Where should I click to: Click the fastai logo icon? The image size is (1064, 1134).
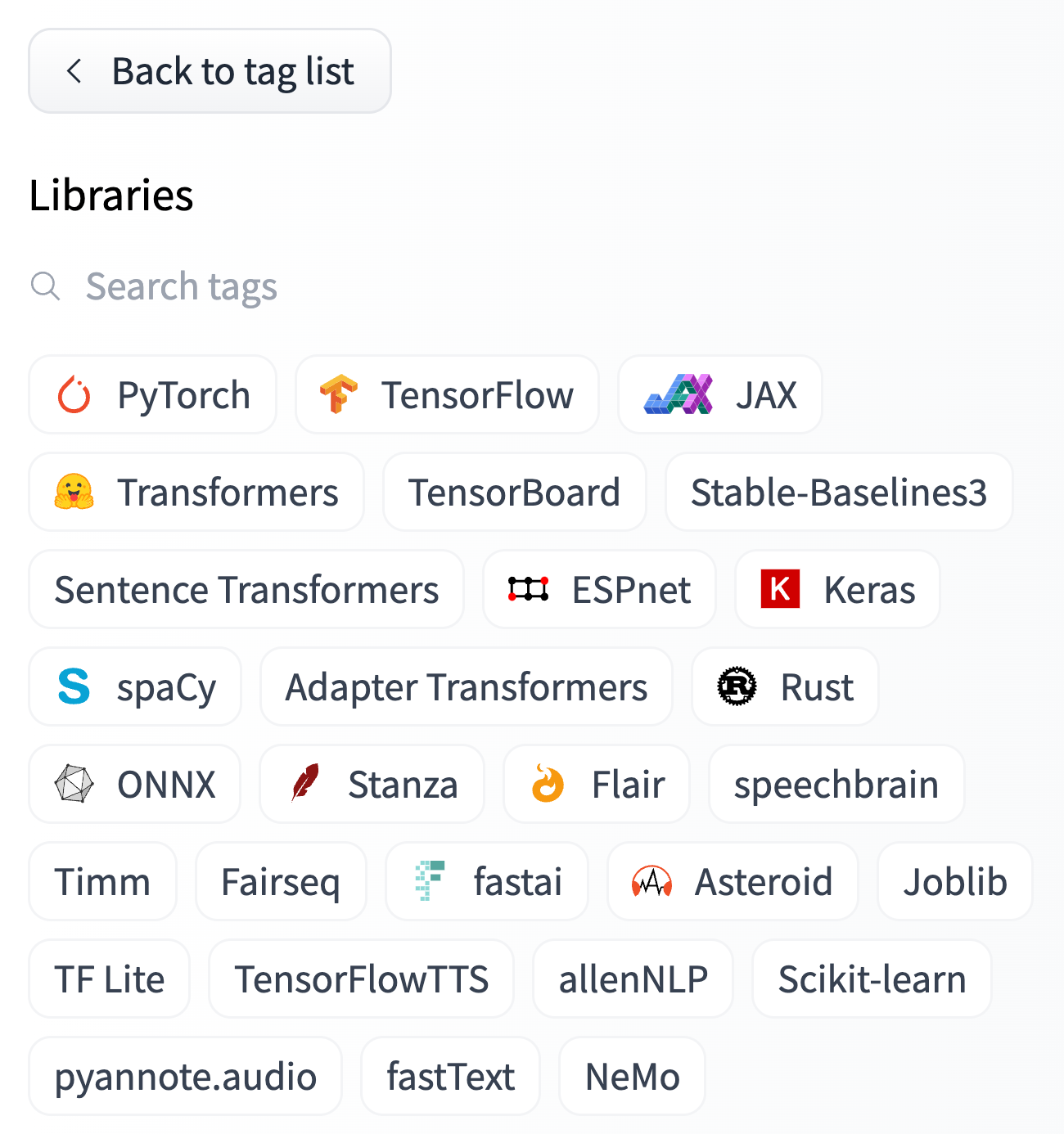[430, 881]
